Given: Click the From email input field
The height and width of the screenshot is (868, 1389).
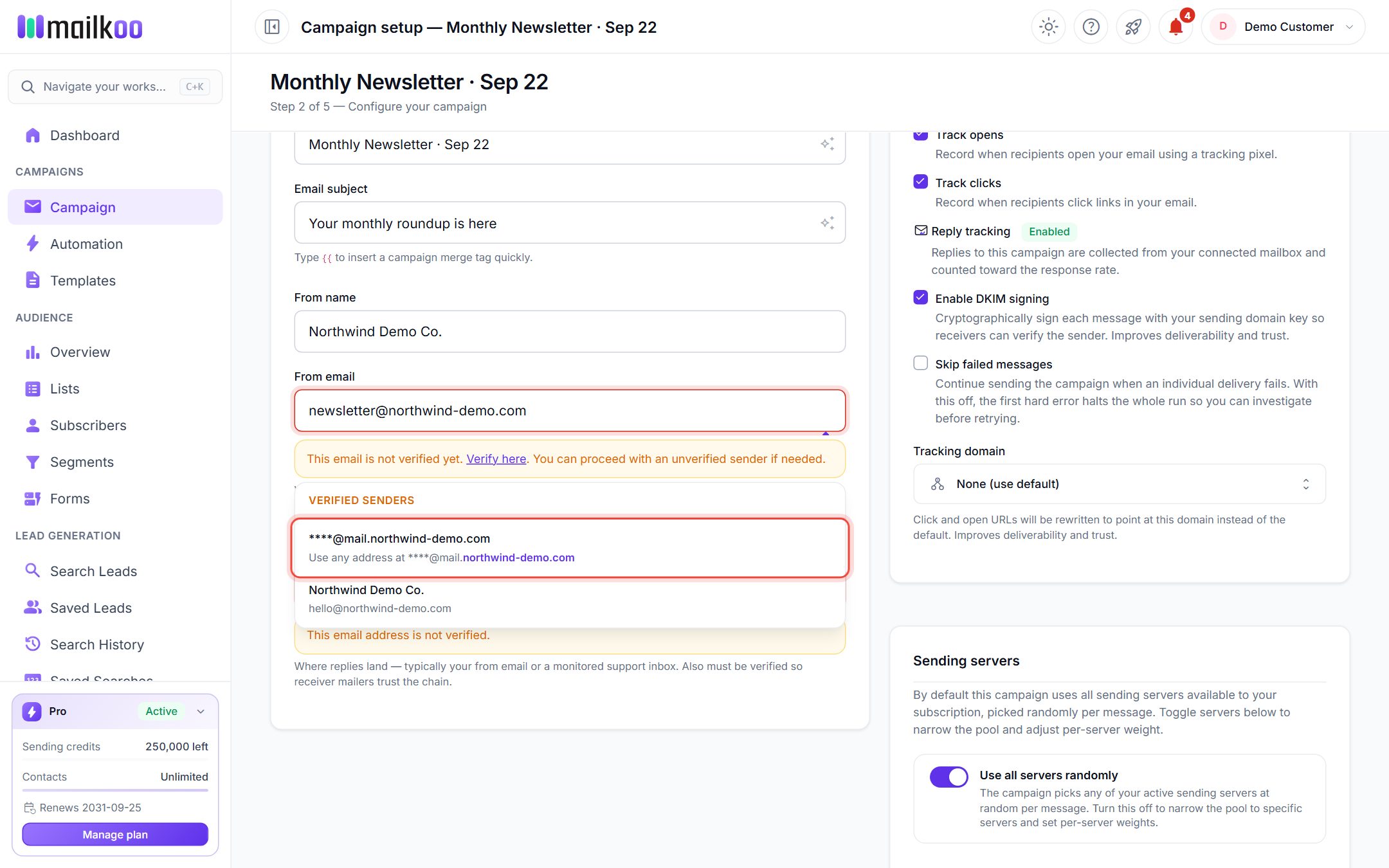Looking at the screenshot, I should tap(570, 411).
